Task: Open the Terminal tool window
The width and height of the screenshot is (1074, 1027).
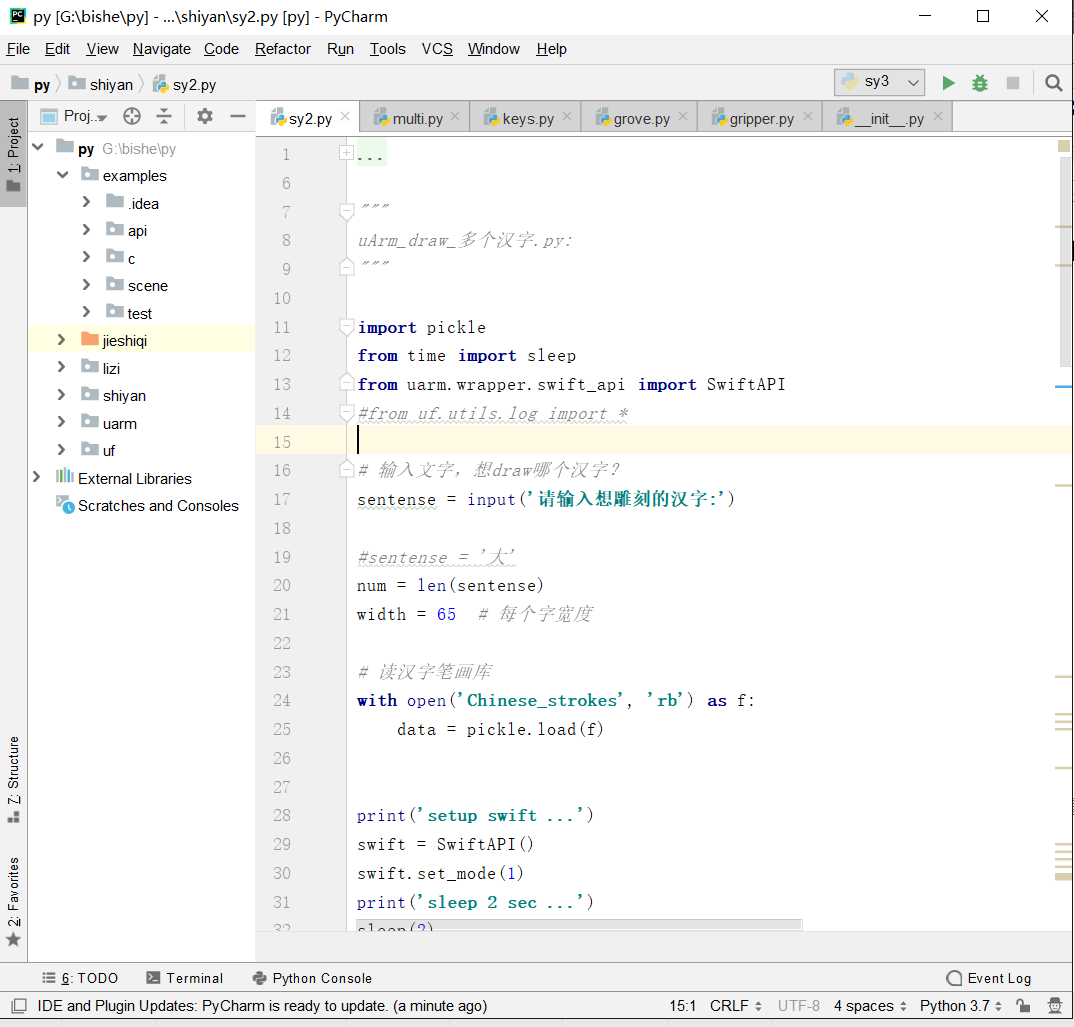Action: click(184, 978)
